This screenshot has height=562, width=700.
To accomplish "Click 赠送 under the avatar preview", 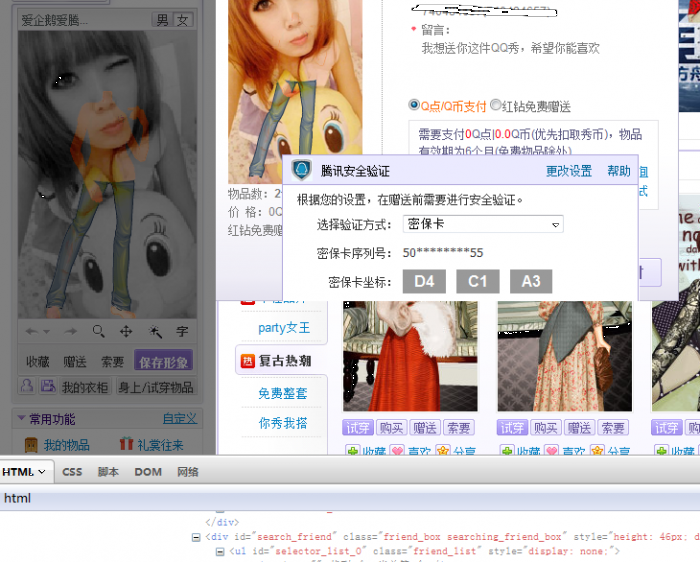I will [75, 362].
